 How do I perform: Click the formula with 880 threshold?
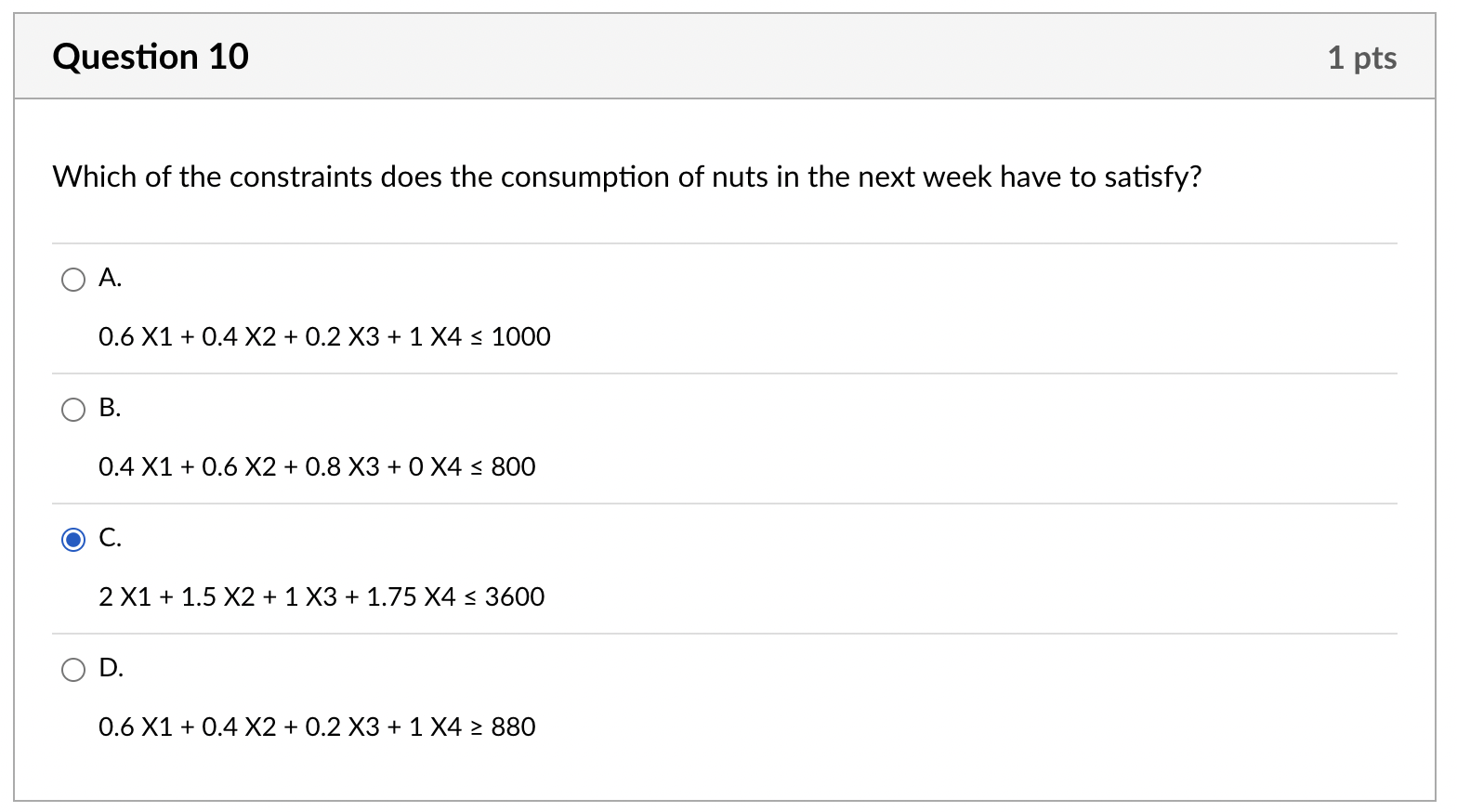(317, 727)
